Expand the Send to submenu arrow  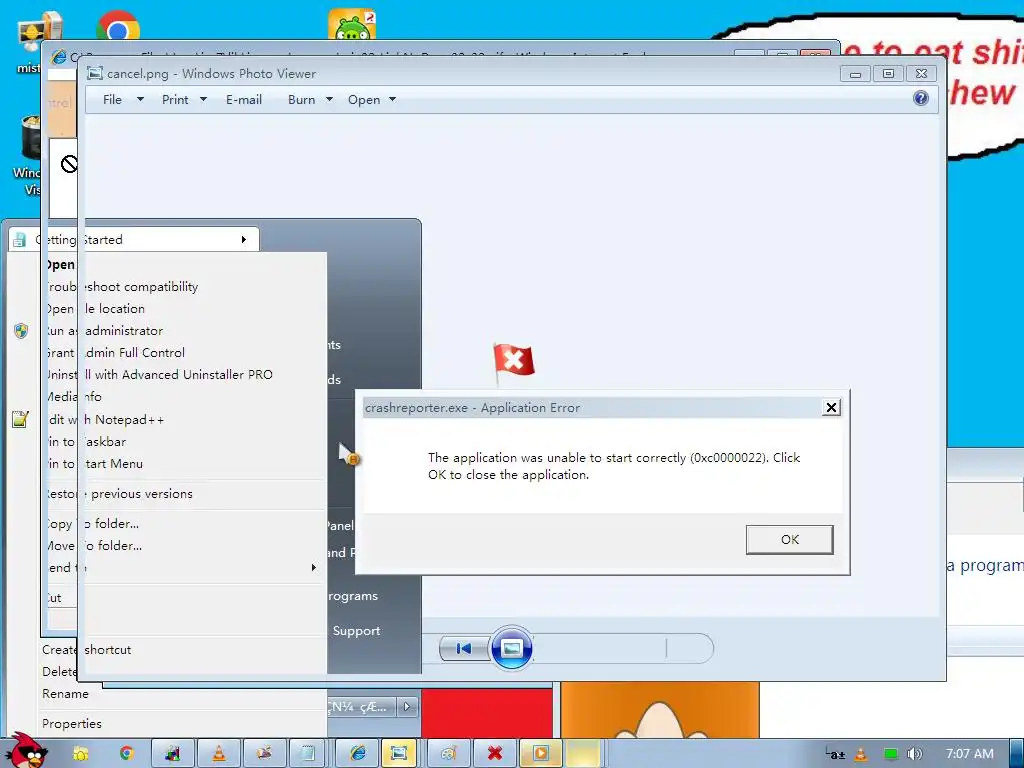point(313,568)
